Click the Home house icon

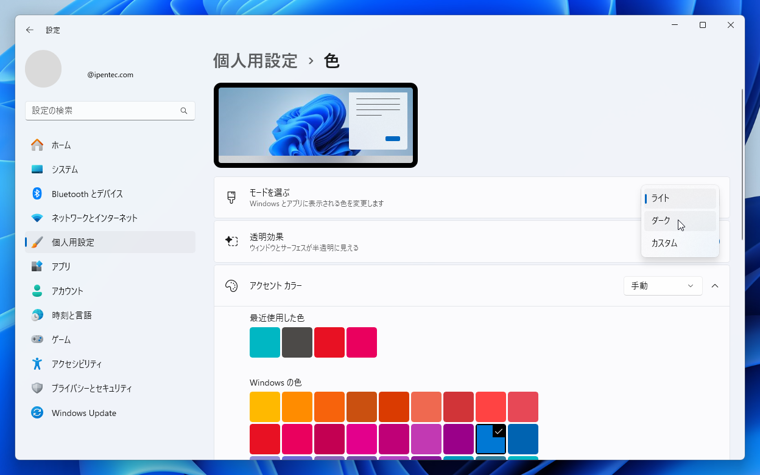(37, 145)
